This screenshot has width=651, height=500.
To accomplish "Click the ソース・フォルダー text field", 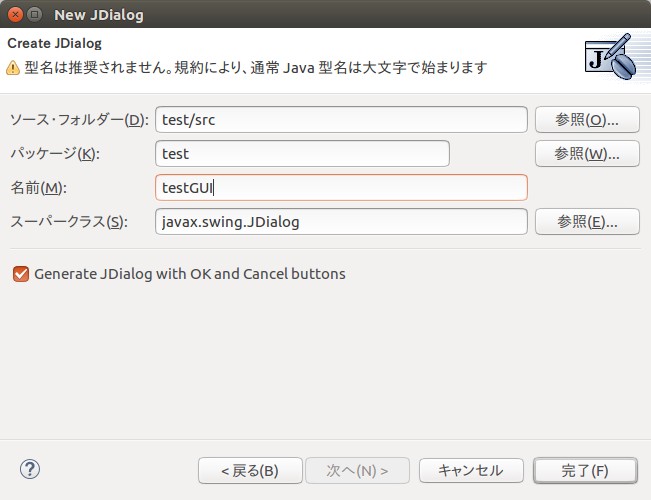I will (341, 120).
